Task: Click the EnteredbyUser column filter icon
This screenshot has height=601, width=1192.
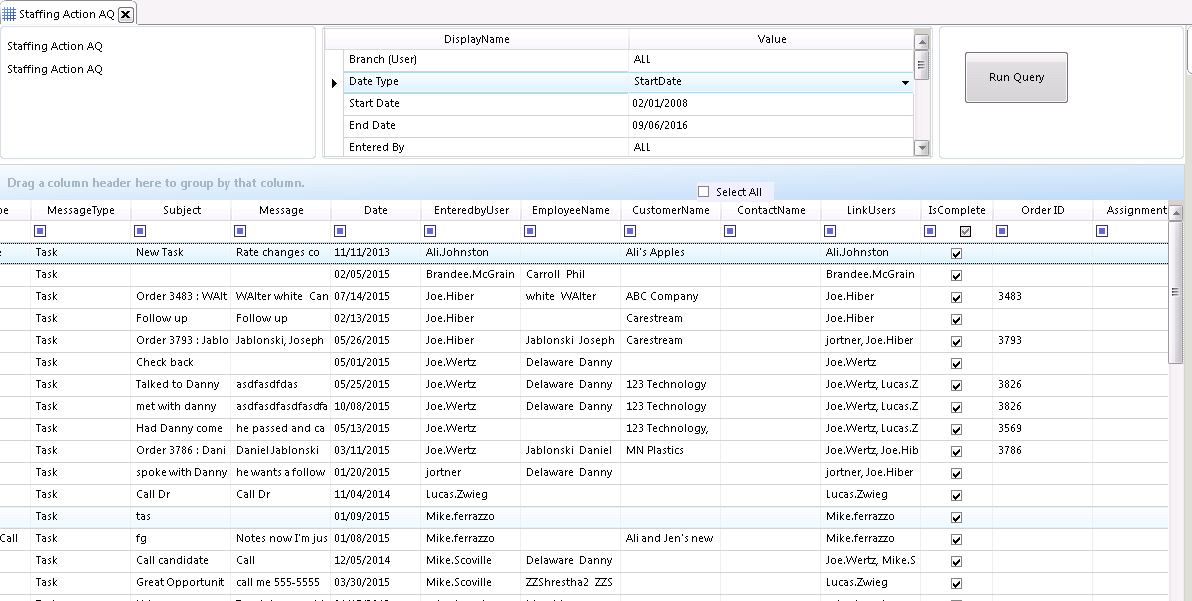Action: pos(430,231)
